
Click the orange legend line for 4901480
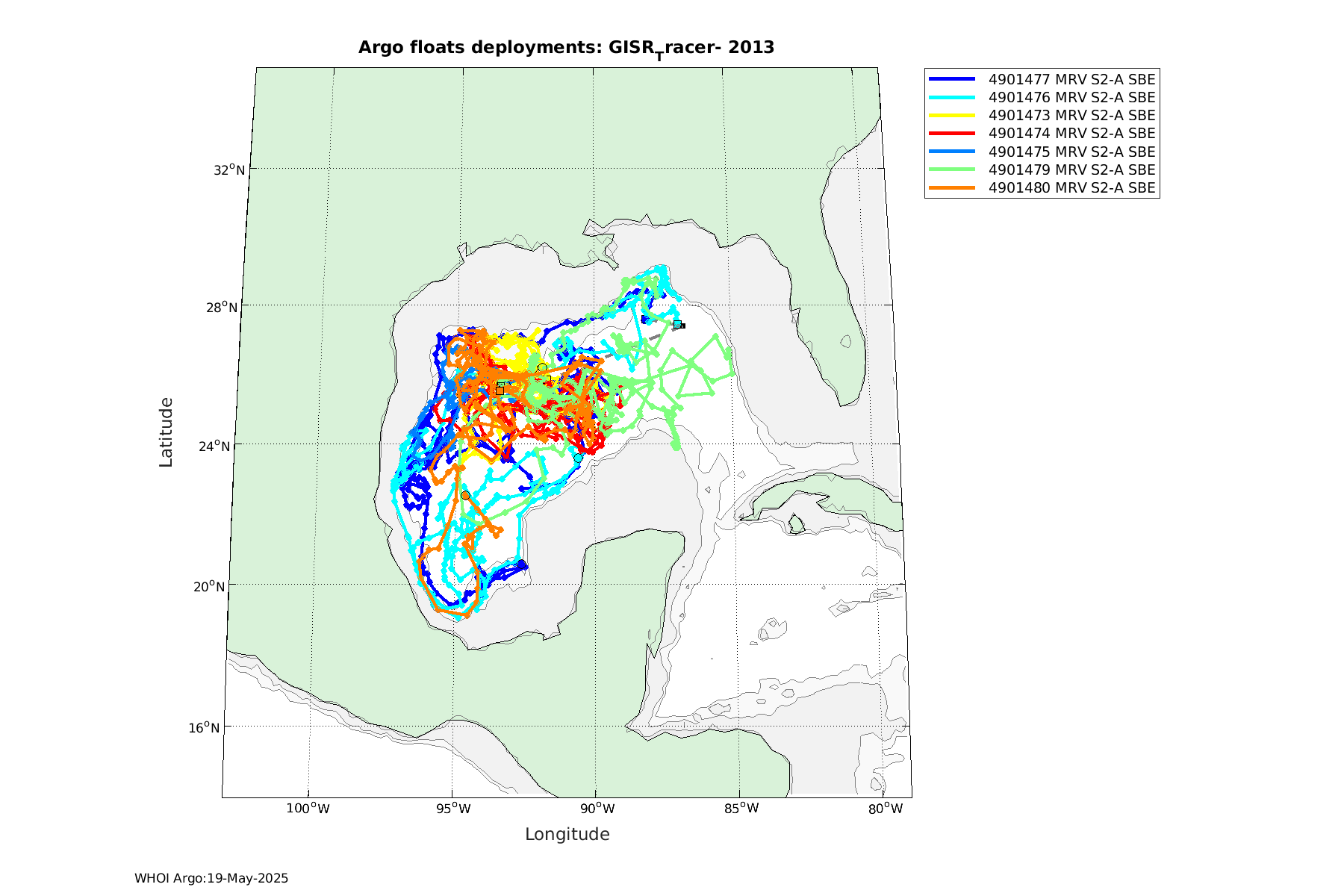(952, 188)
